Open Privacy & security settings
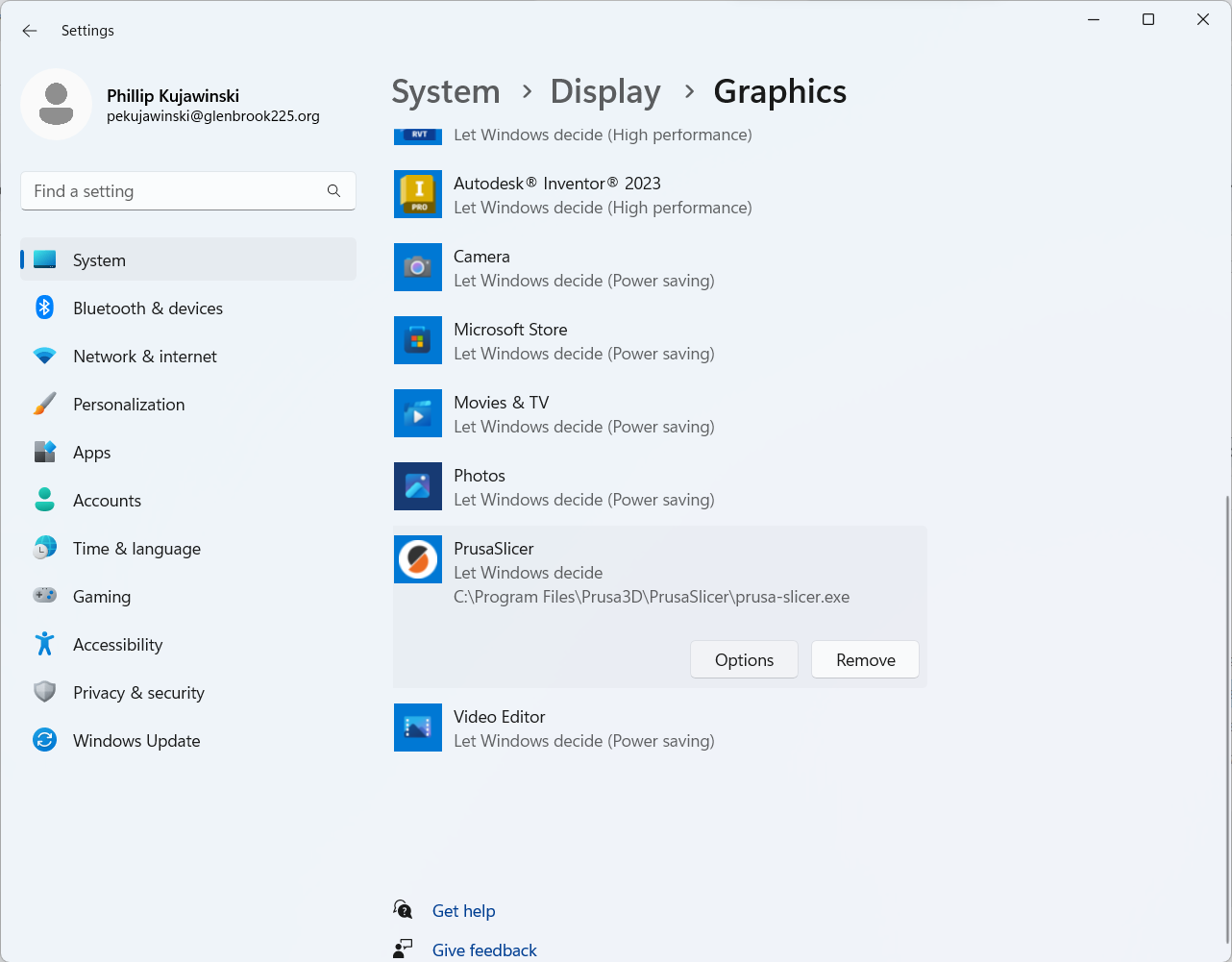Image resolution: width=1232 pixels, height=962 pixels. click(x=188, y=692)
